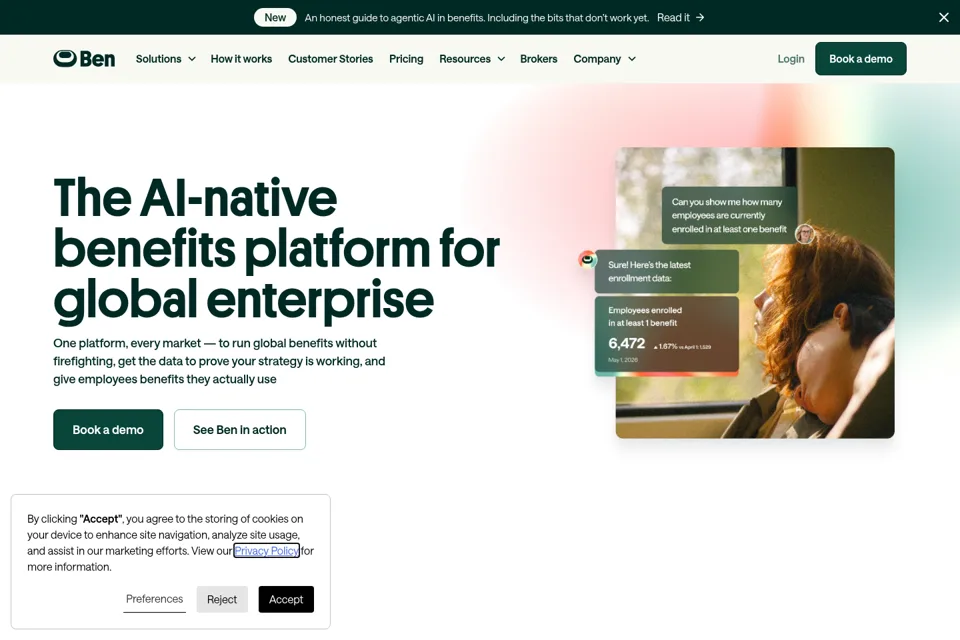Click the chevron next to Solutions
This screenshot has width=960, height=640.
(192, 59)
